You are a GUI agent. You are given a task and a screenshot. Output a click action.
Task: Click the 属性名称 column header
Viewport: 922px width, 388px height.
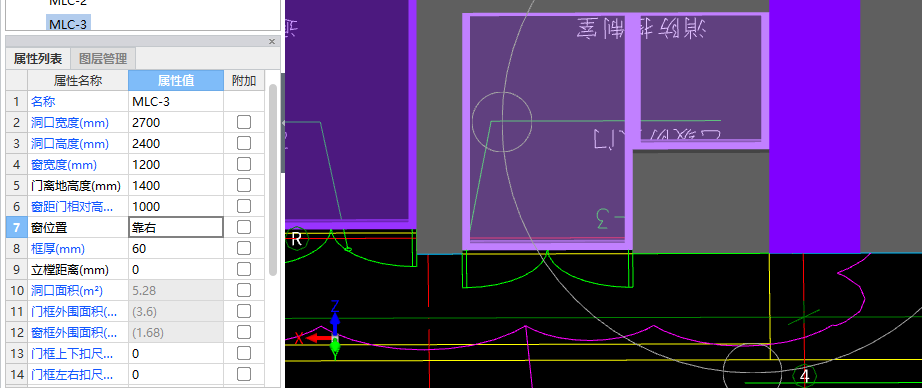tap(78, 81)
